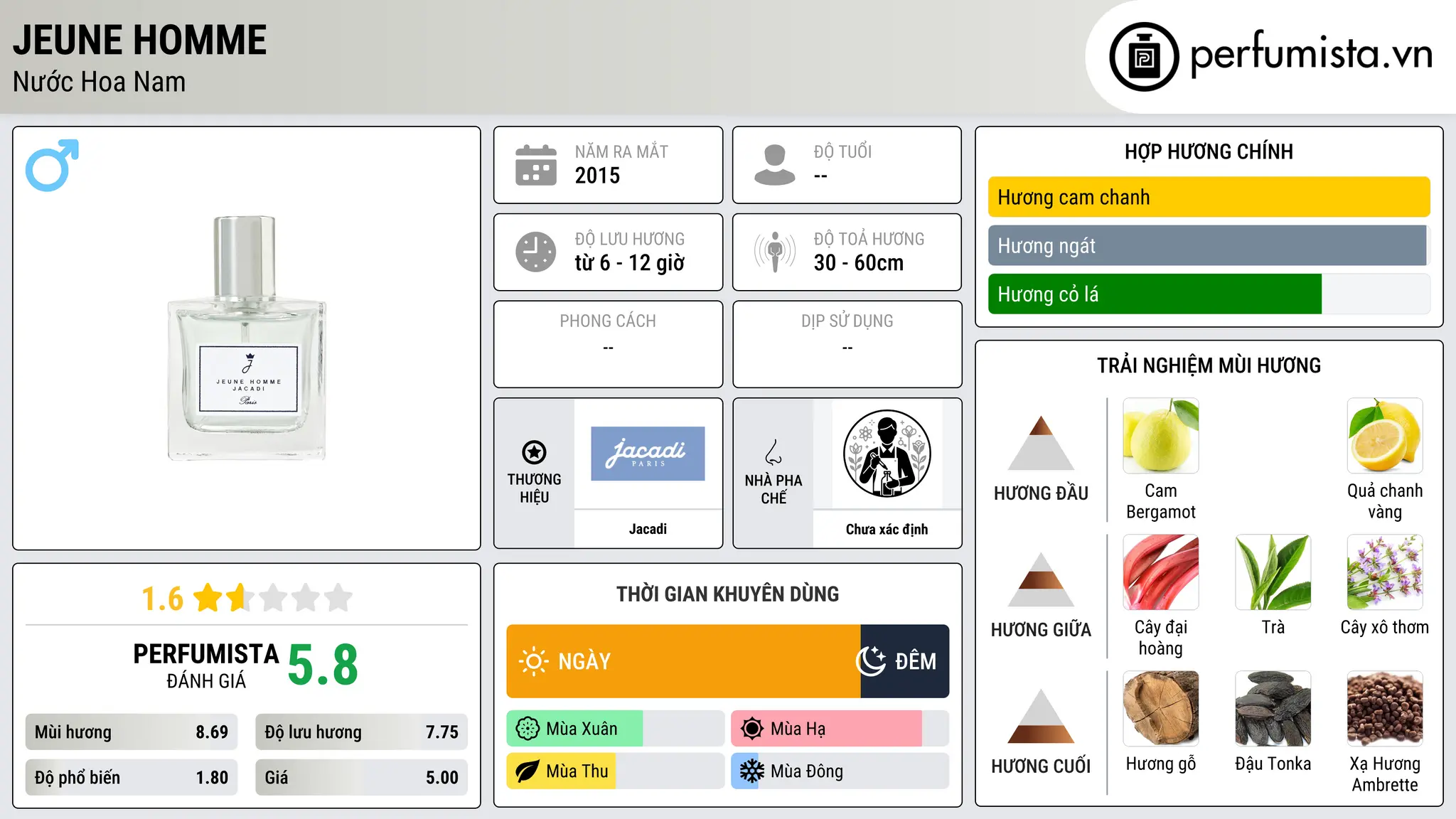1456x819 pixels.
Task: Click the clock icon beside Độ lưu hương
Action: click(536, 252)
